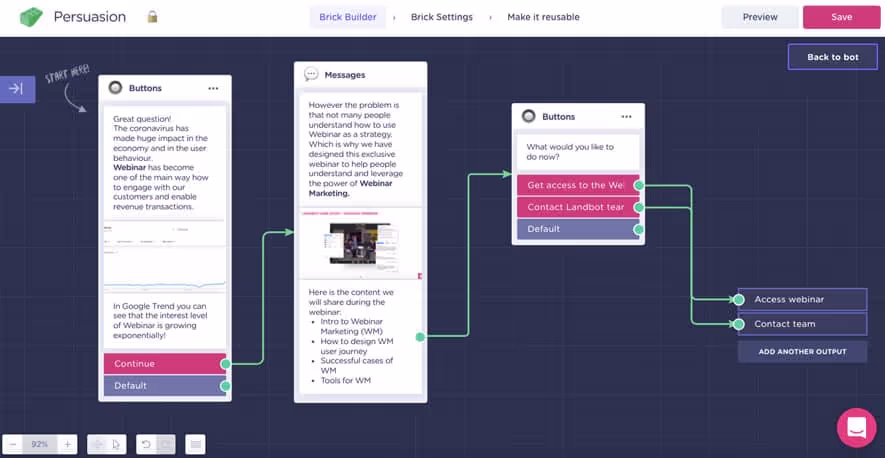Viewport: 885px width, 458px height.
Task: Select the pan hand tool
Action: coord(98,444)
